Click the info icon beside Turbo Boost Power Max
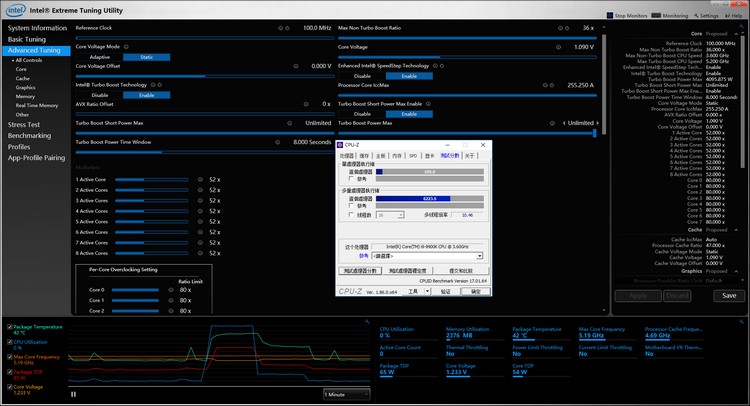 [552, 123]
